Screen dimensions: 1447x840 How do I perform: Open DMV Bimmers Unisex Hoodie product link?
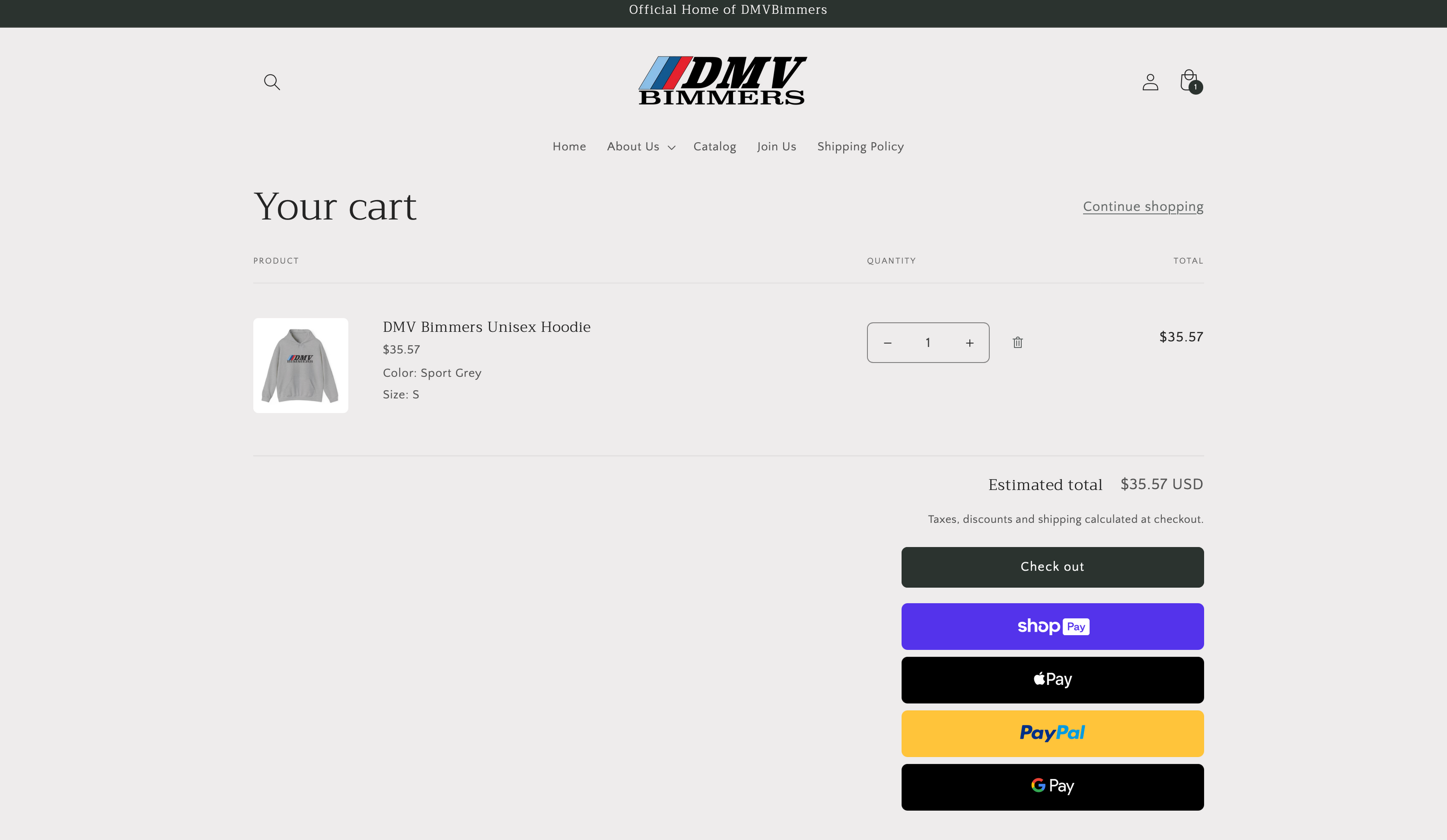pyautogui.click(x=487, y=327)
